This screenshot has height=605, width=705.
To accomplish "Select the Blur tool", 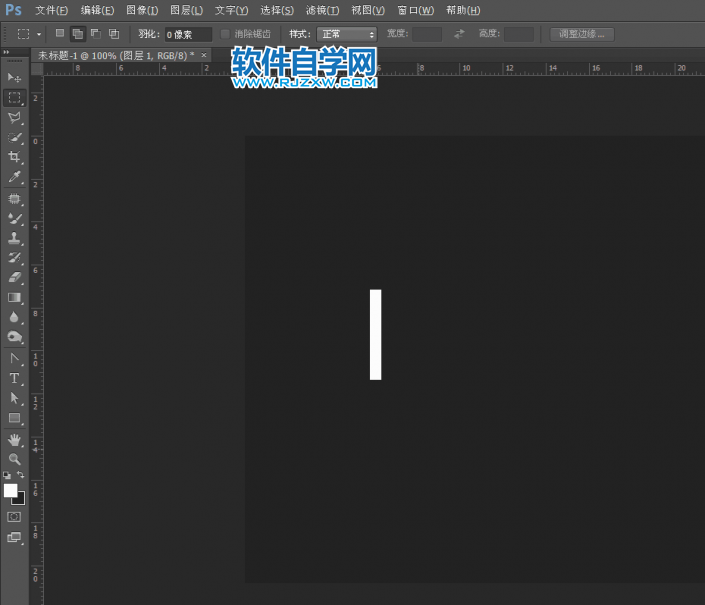I will click(x=14, y=317).
